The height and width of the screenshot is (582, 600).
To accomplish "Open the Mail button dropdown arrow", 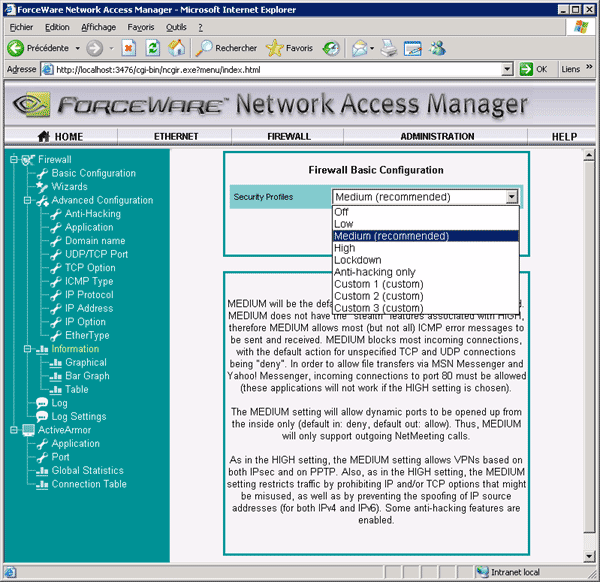I will [x=372, y=48].
